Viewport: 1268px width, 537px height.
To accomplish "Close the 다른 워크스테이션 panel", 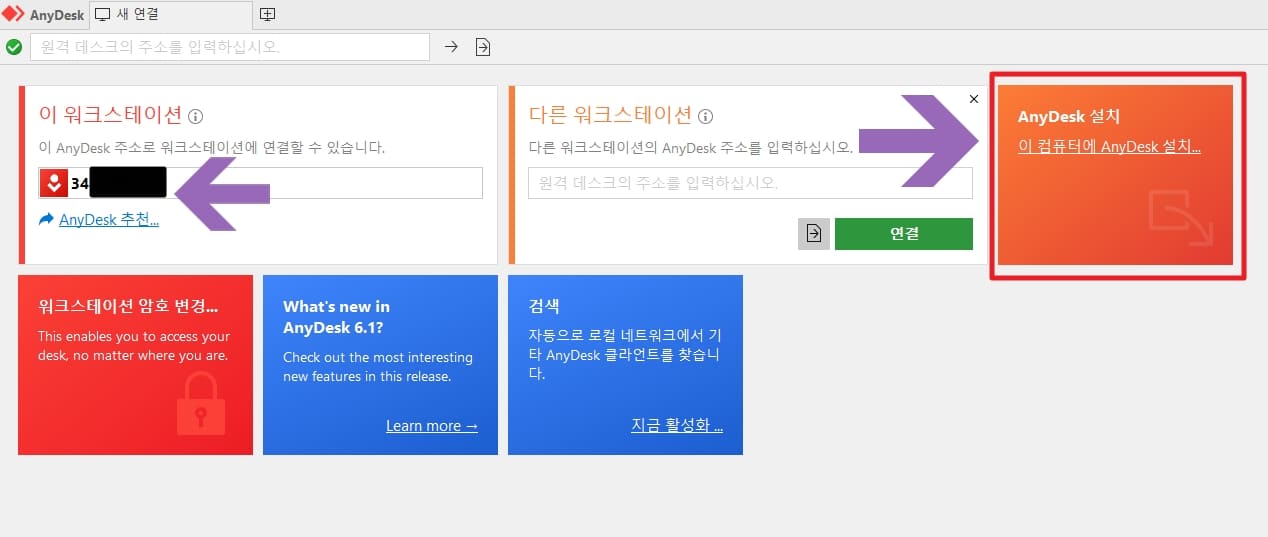I will click(x=974, y=99).
